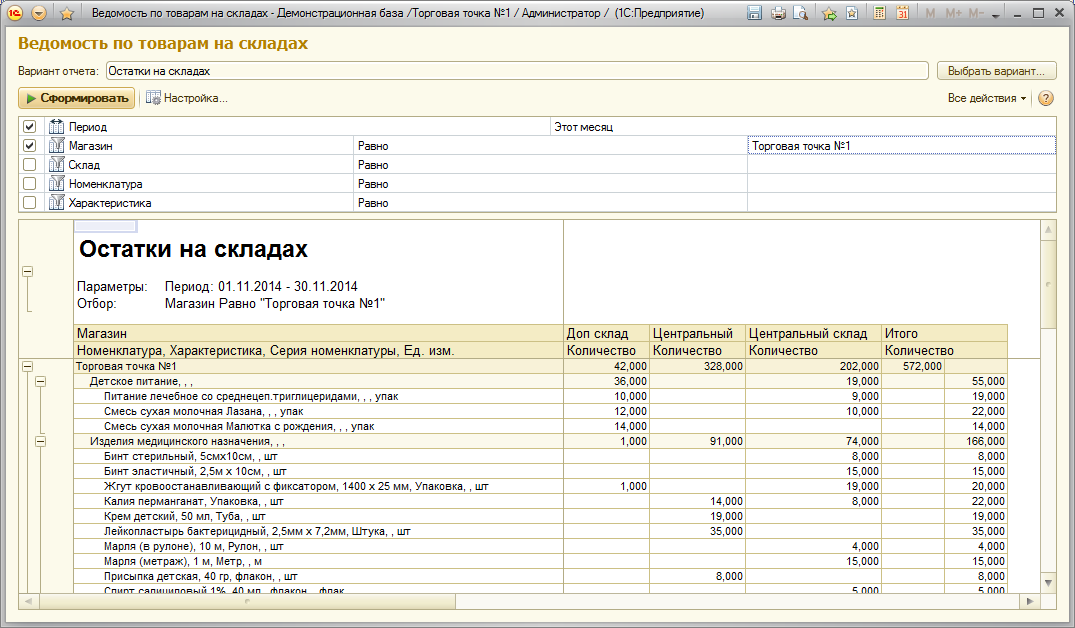
Task: Click the favorites star icon at top-left
Action: [67, 14]
